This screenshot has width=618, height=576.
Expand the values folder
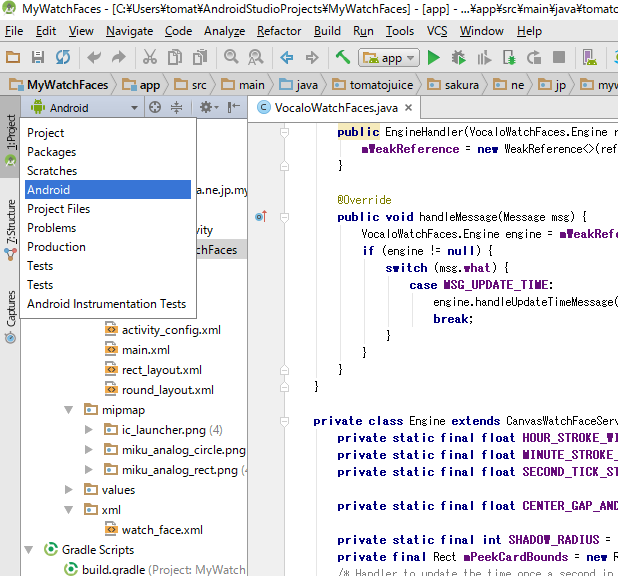[x=69, y=490]
